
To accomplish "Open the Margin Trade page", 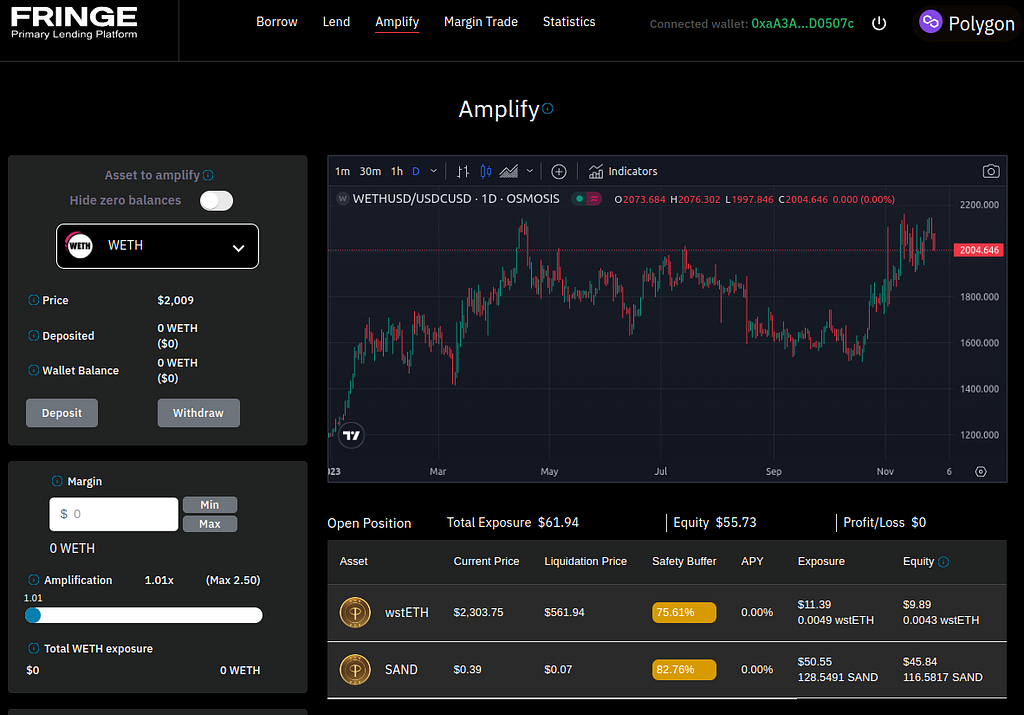I will [481, 22].
